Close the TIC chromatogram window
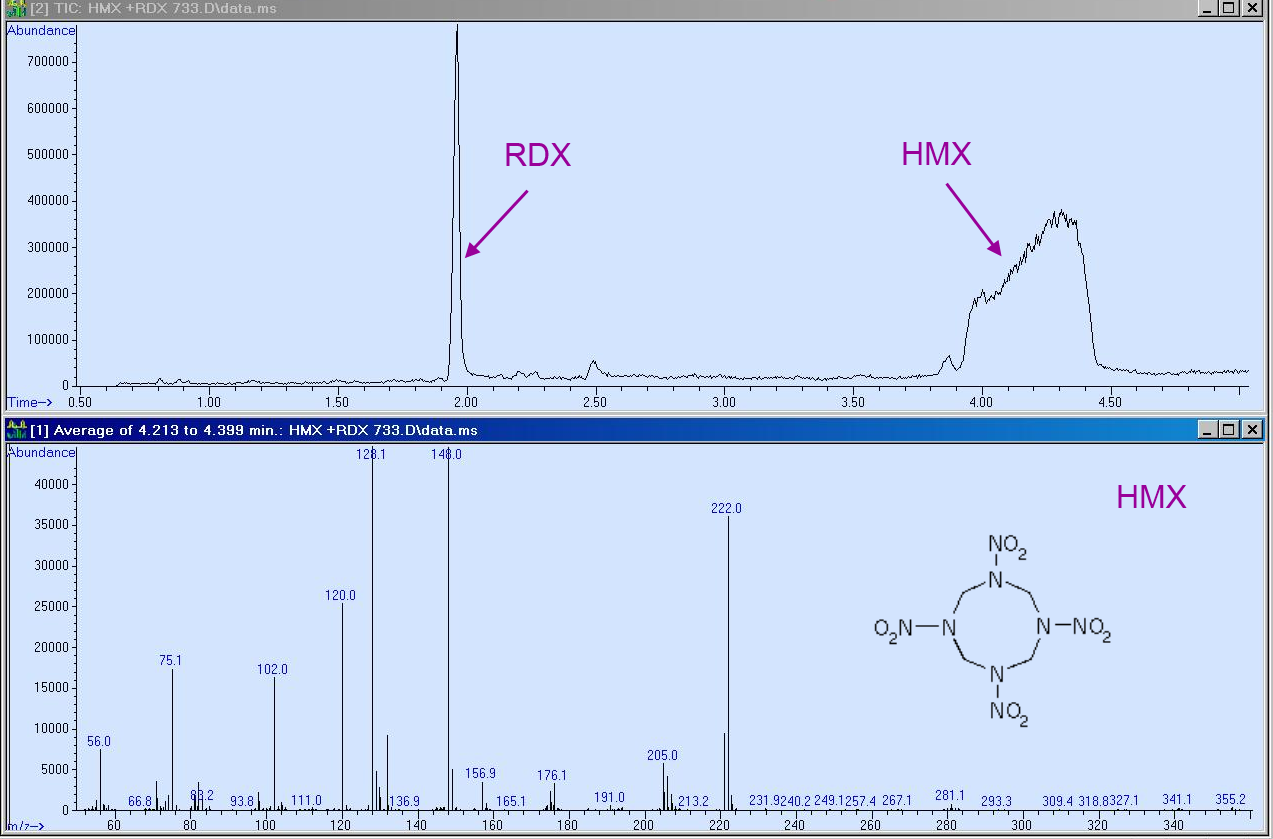1273x839 pixels. point(1252,8)
